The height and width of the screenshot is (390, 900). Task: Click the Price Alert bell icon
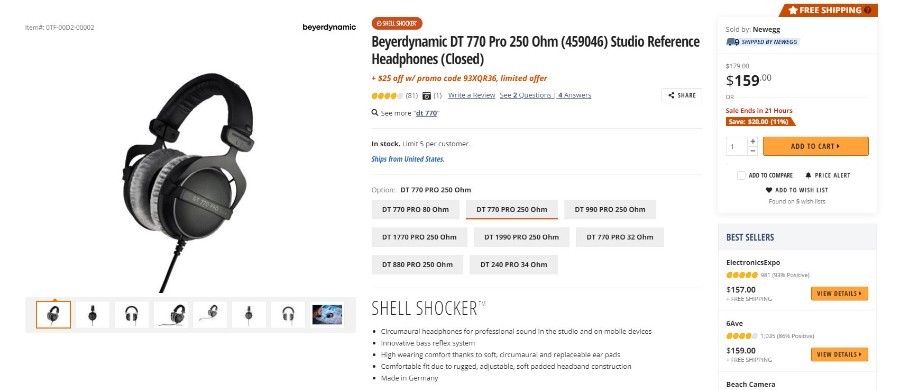[809, 175]
